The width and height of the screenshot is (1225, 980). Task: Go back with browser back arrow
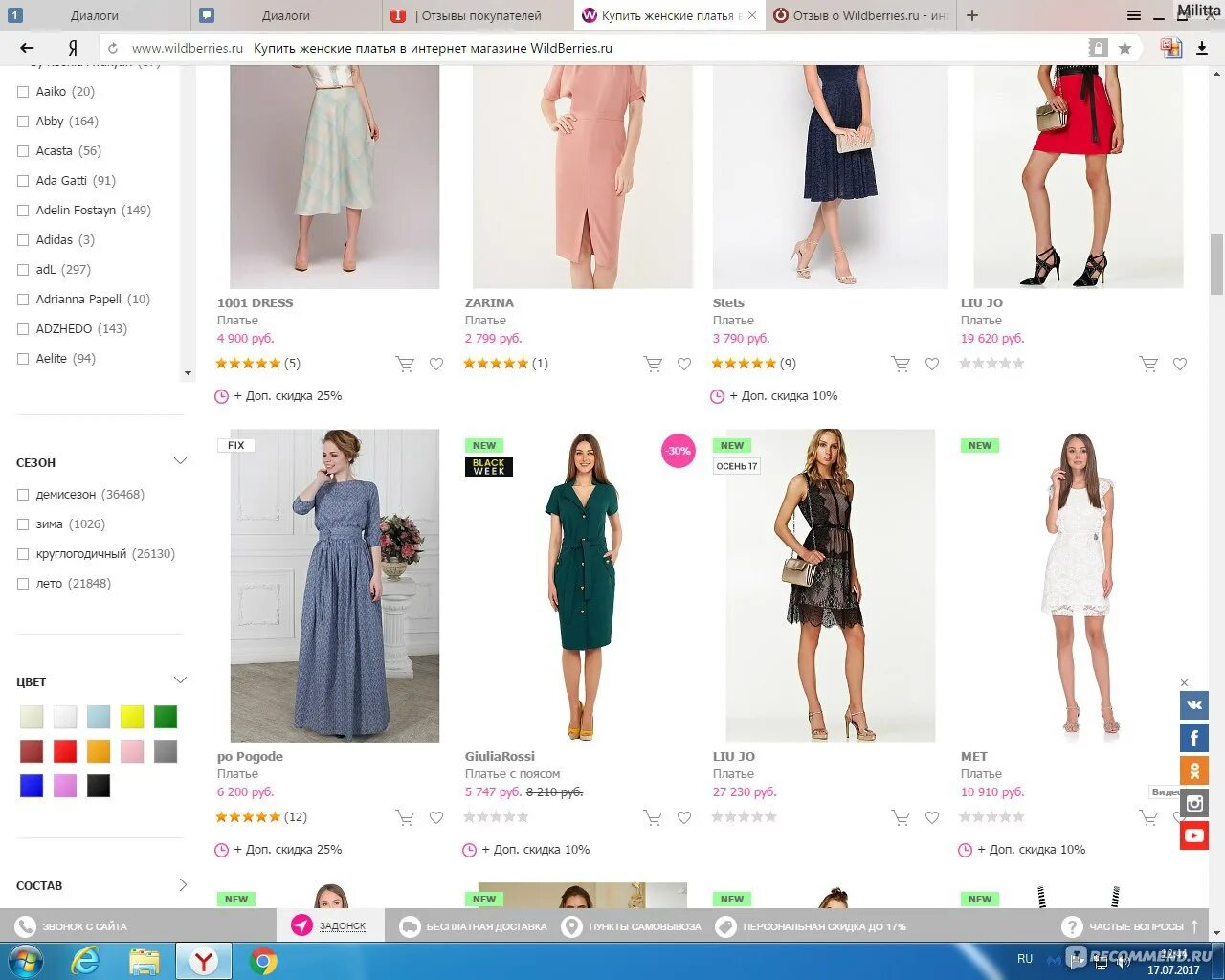pyautogui.click(x=27, y=48)
